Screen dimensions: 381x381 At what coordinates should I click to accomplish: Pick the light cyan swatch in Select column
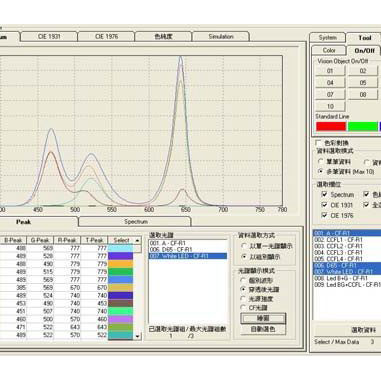click(120, 248)
